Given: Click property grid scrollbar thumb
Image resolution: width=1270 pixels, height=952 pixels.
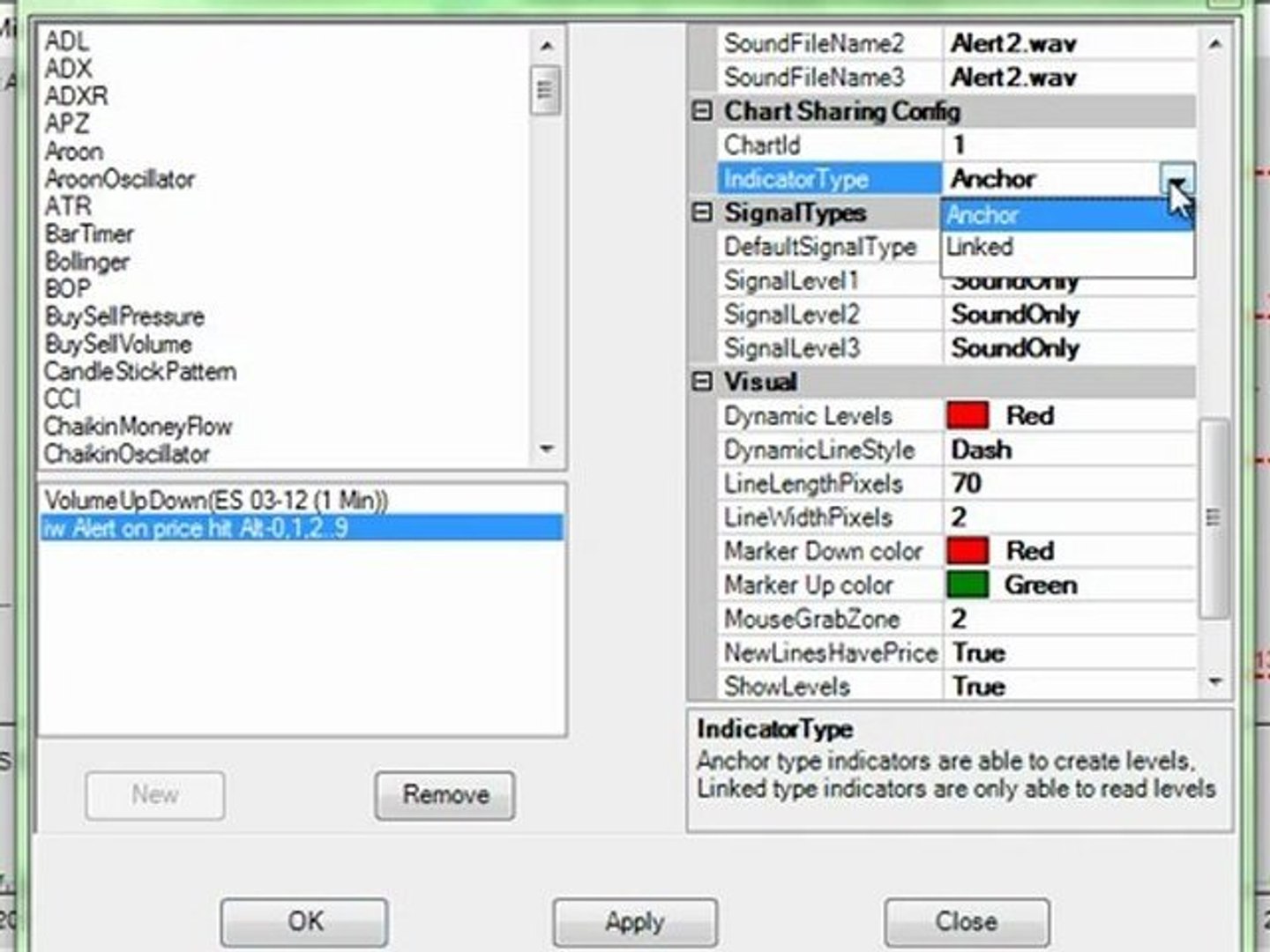Looking at the screenshot, I should (x=1214, y=518).
